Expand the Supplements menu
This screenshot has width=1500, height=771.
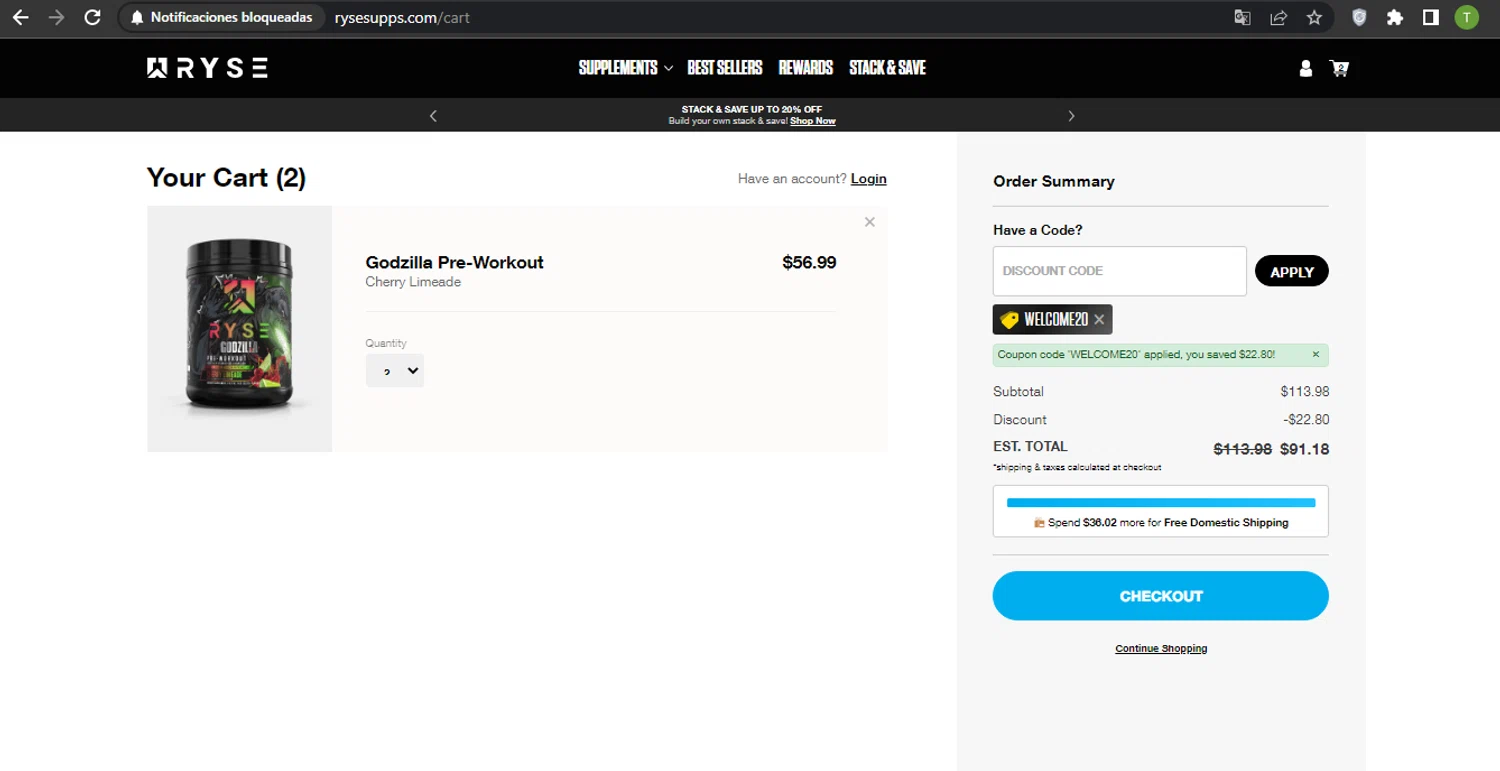coord(625,68)
